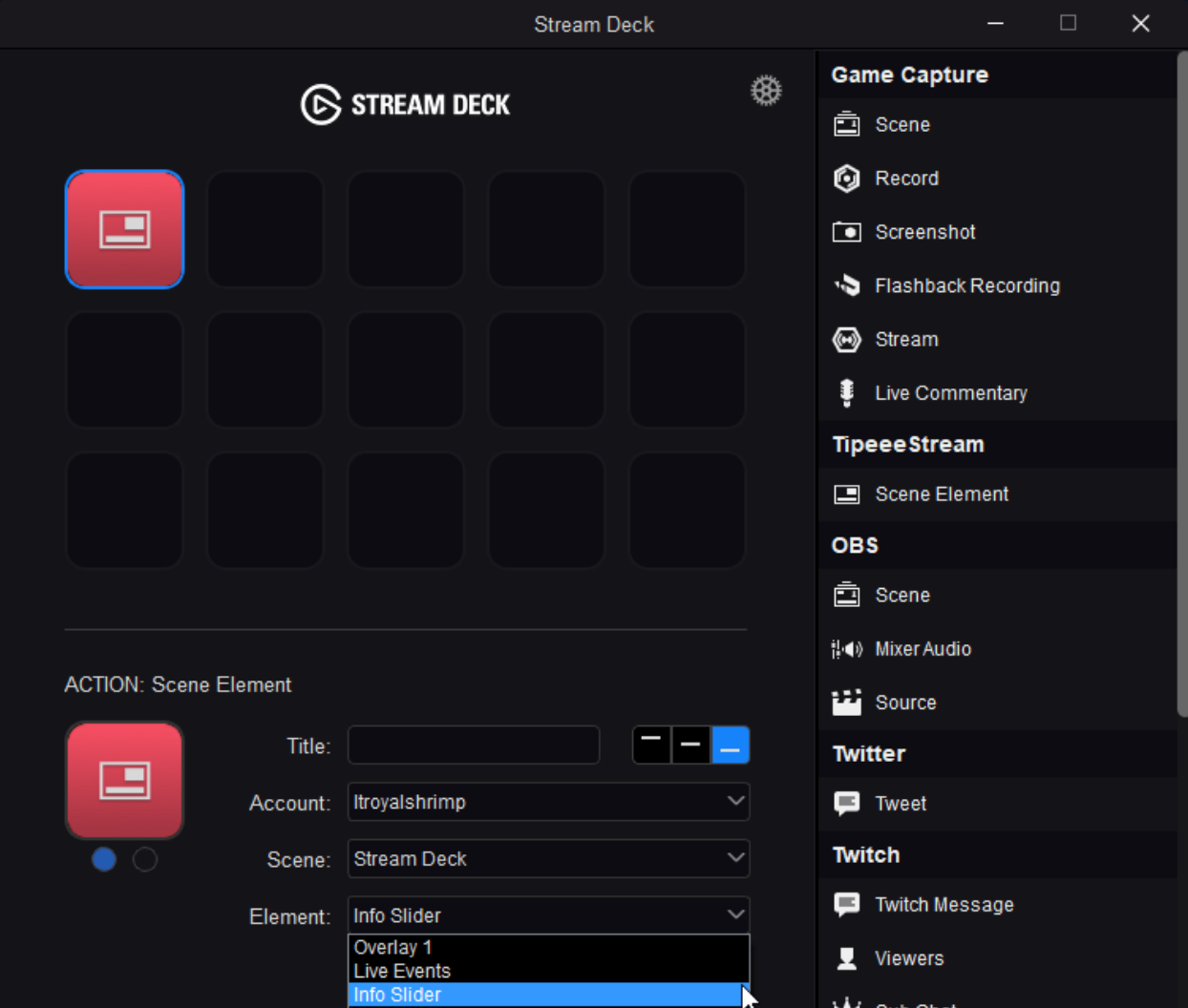Image resolution: width=1188 pixels, height=1008 pixels.
Task: Click the Title input field
Action: pos(474,745)
